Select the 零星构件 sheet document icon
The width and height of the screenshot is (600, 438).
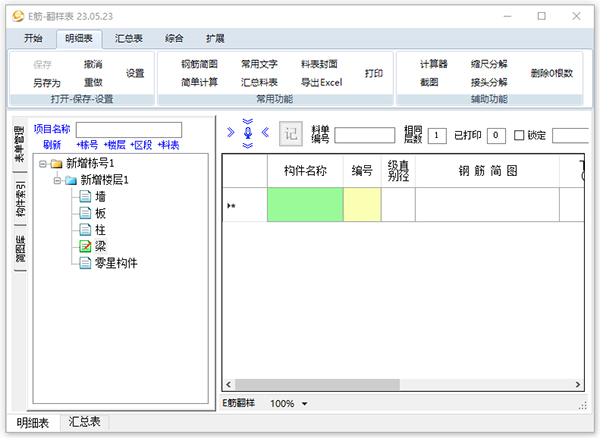(x=85, y=263)
